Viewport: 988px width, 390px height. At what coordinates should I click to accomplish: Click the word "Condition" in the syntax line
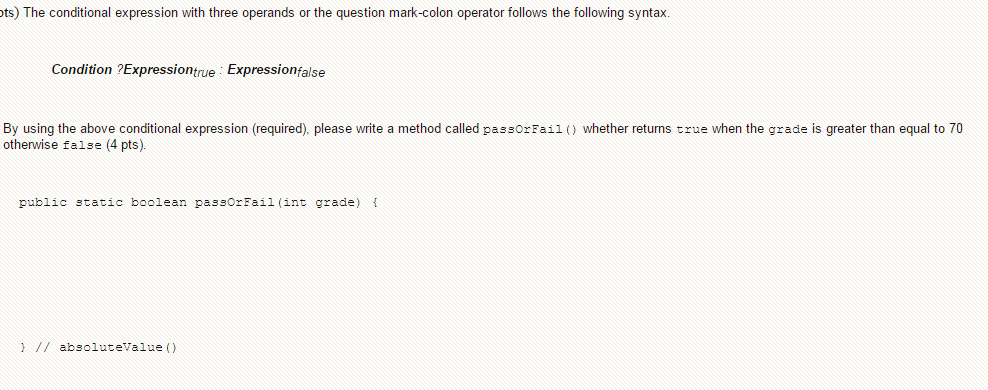(x=82, y=69)
